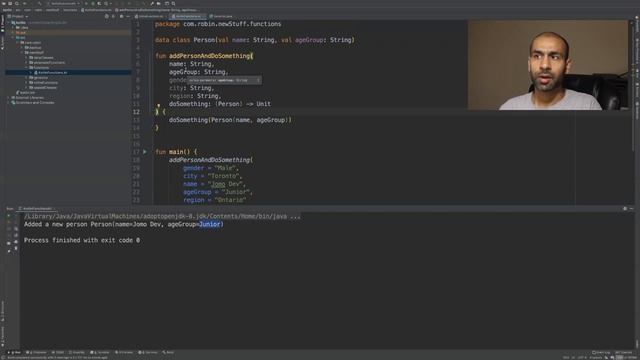640x360 pixels.
Task: Select the active KotlinFunctions editor tab
Action: point(188,16)
